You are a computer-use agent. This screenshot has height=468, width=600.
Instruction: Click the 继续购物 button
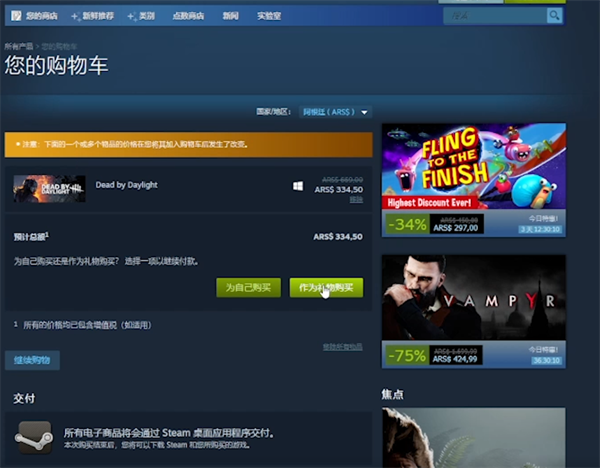pos(32,360)
